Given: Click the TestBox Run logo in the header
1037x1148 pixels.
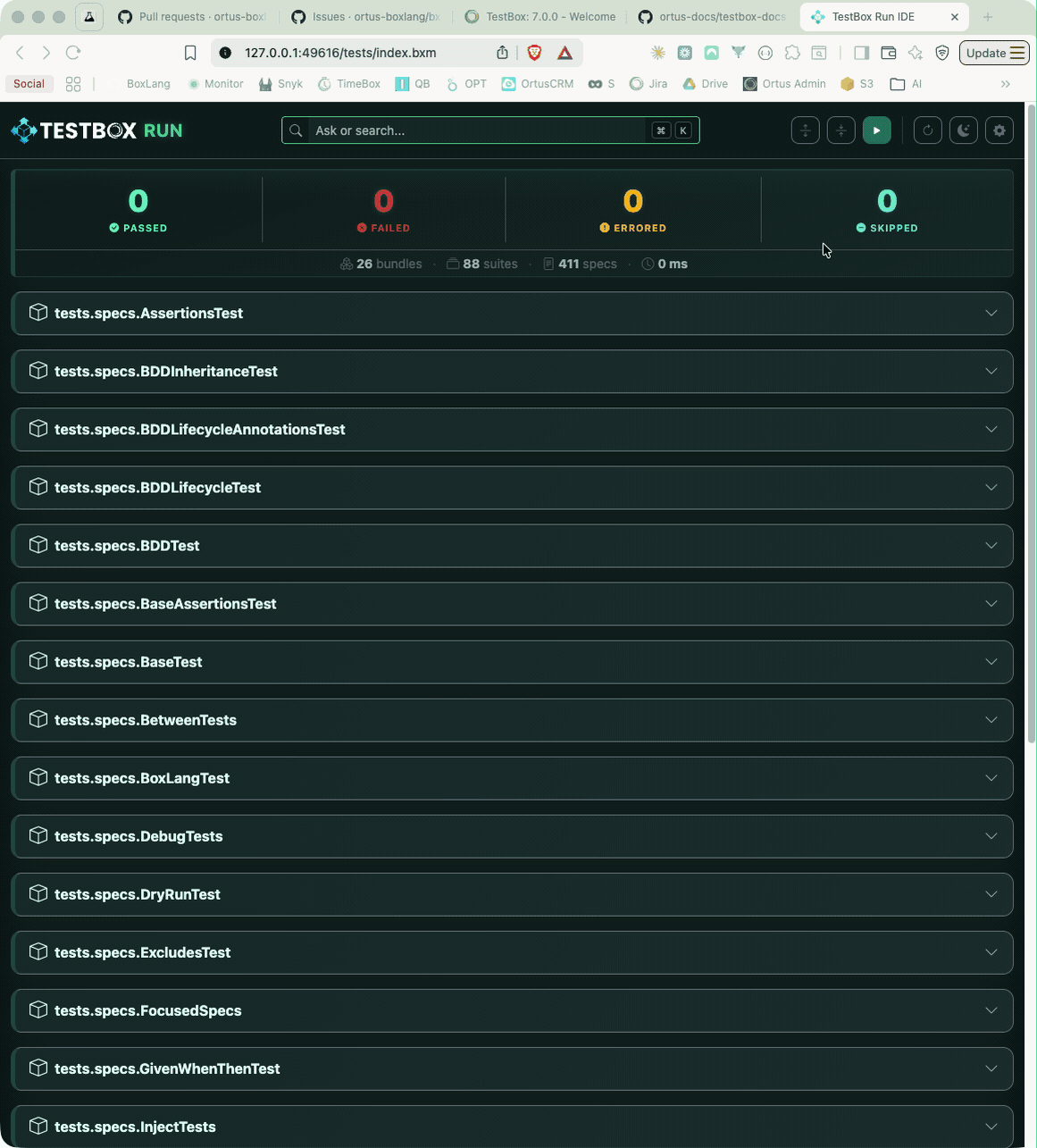Looking at the screenshot, I should 96,130.
